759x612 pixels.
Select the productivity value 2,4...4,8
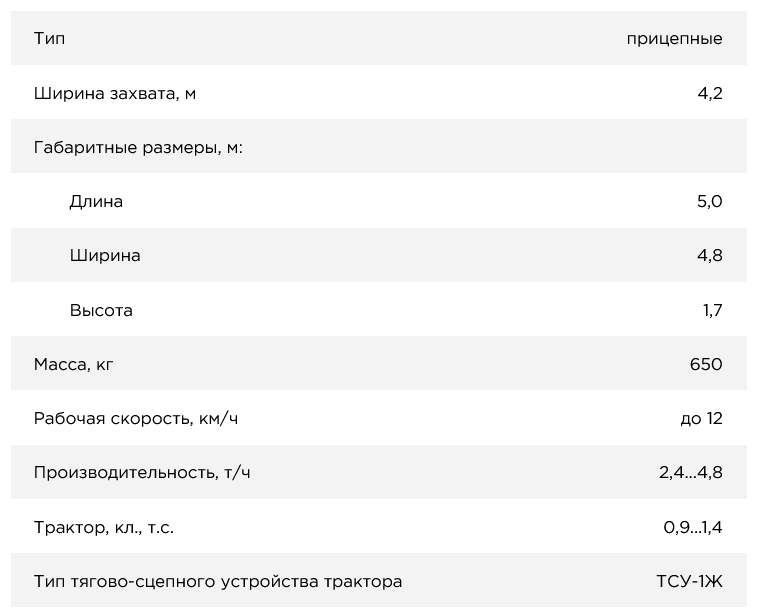pos(690,473)
